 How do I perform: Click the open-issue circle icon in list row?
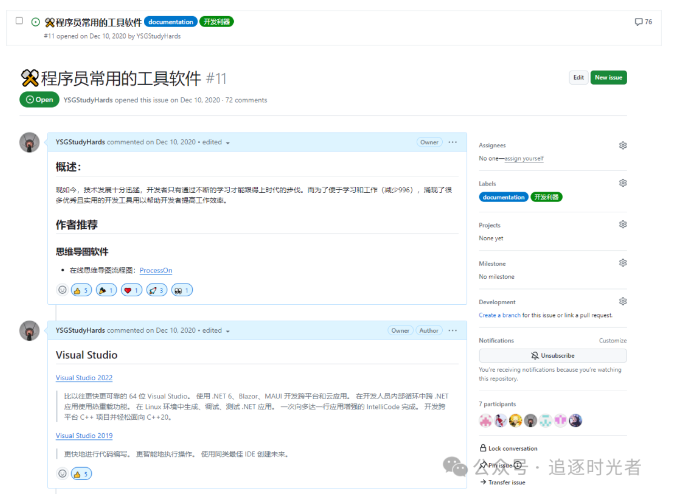36,22
